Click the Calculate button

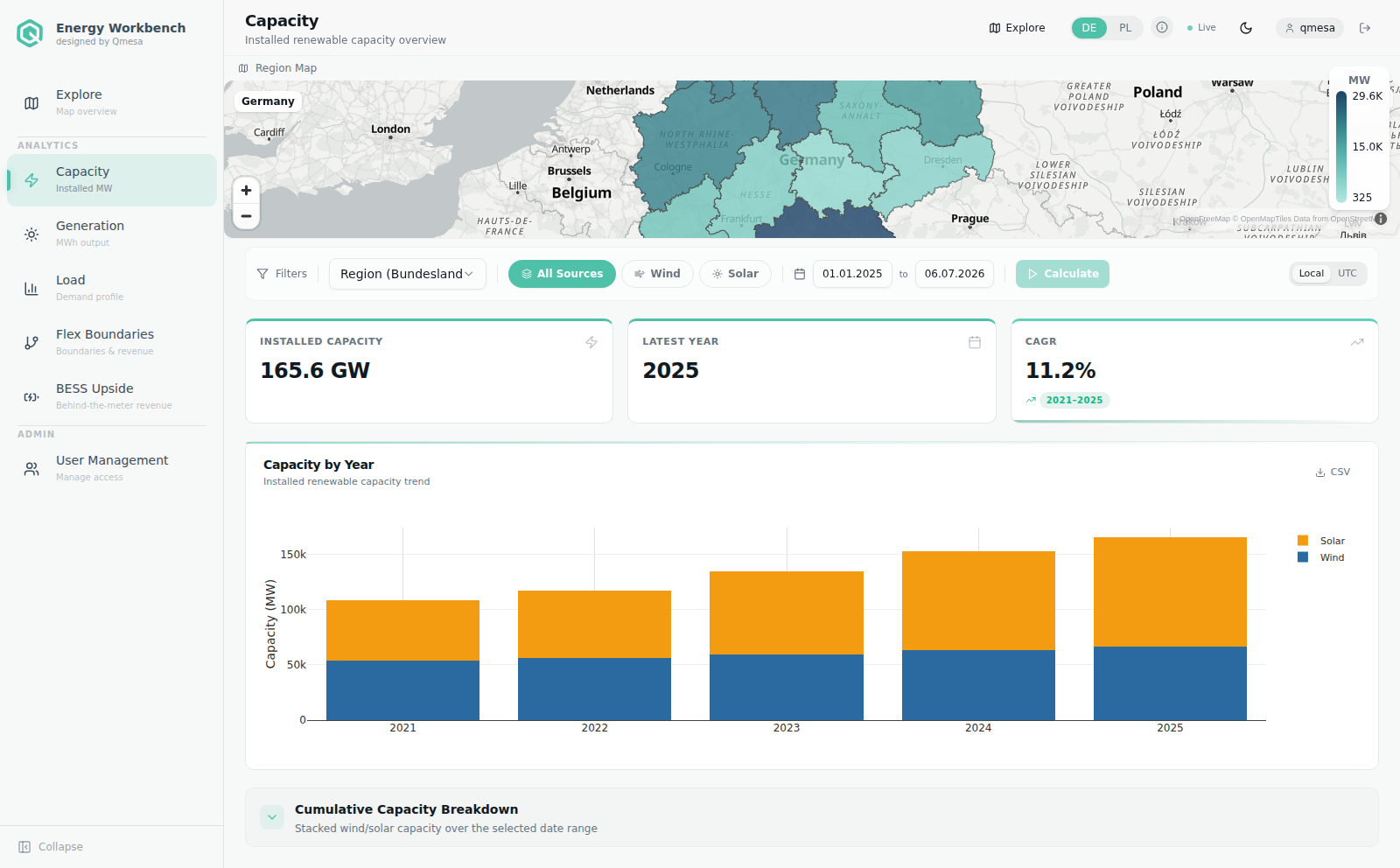point(1062,274)
